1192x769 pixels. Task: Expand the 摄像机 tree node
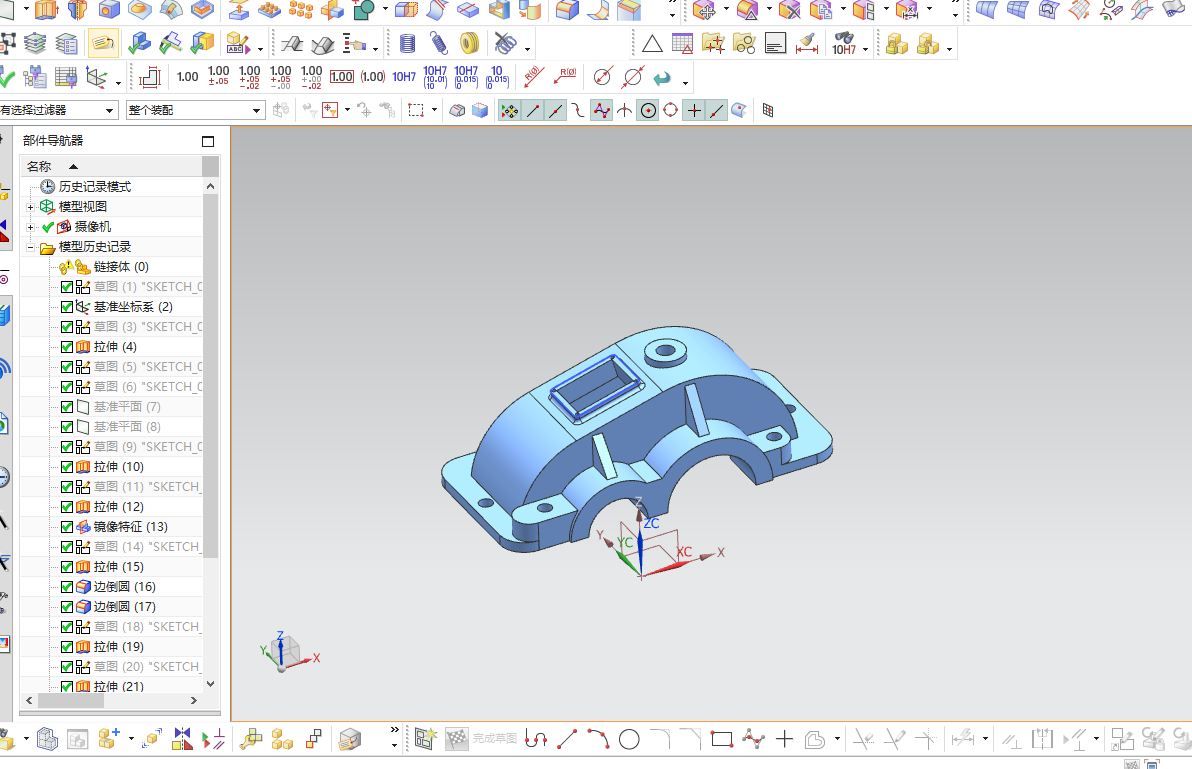pyautogui.click(x=30, y=227)
